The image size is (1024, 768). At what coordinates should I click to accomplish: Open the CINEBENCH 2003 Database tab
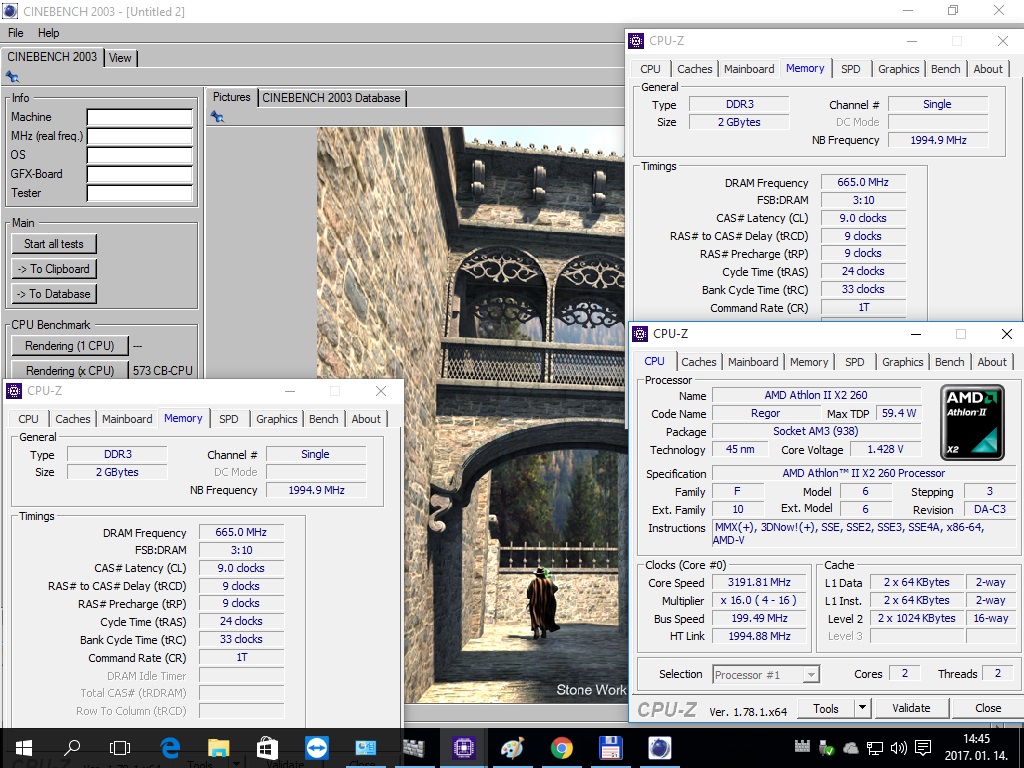click(x=331, y=98)
